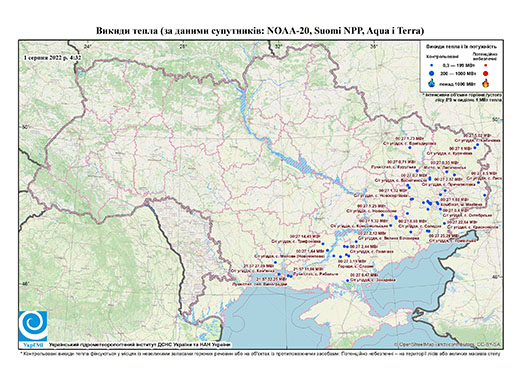Click blue heat dot beside 14,43 MW label
520x368 pixels.
point(322,244)
